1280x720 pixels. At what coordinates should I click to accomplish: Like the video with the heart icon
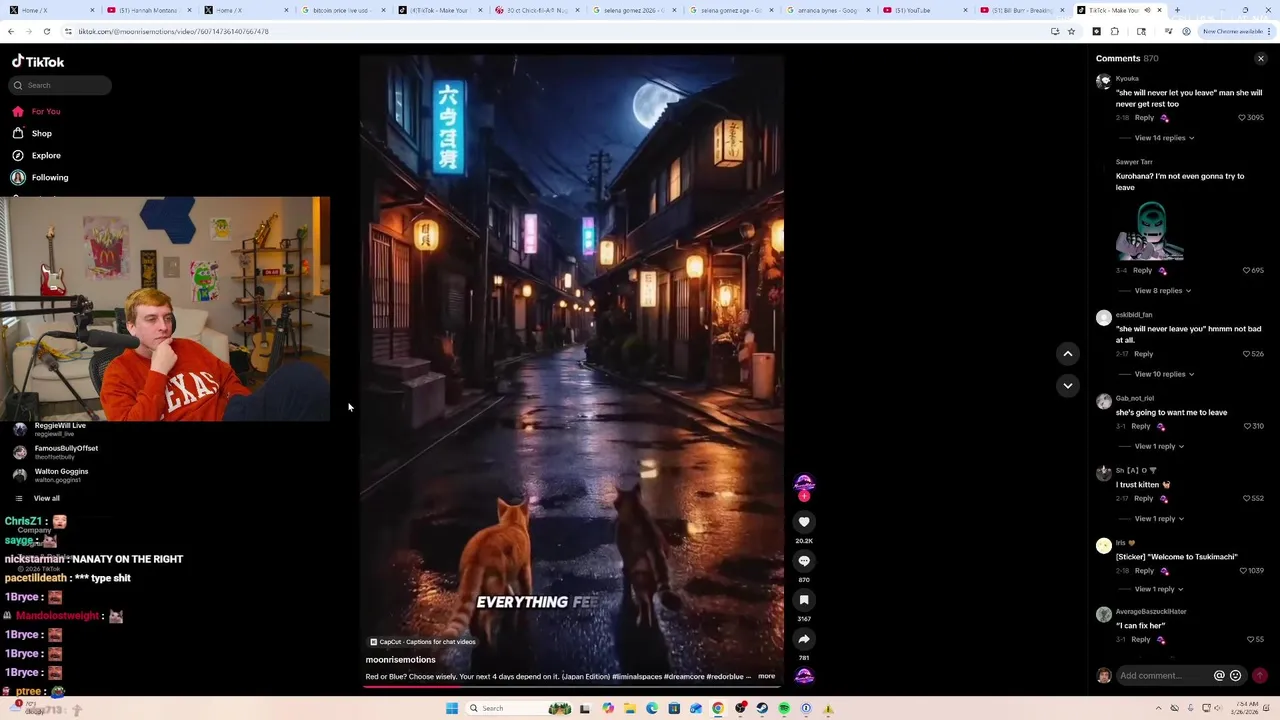804,522
